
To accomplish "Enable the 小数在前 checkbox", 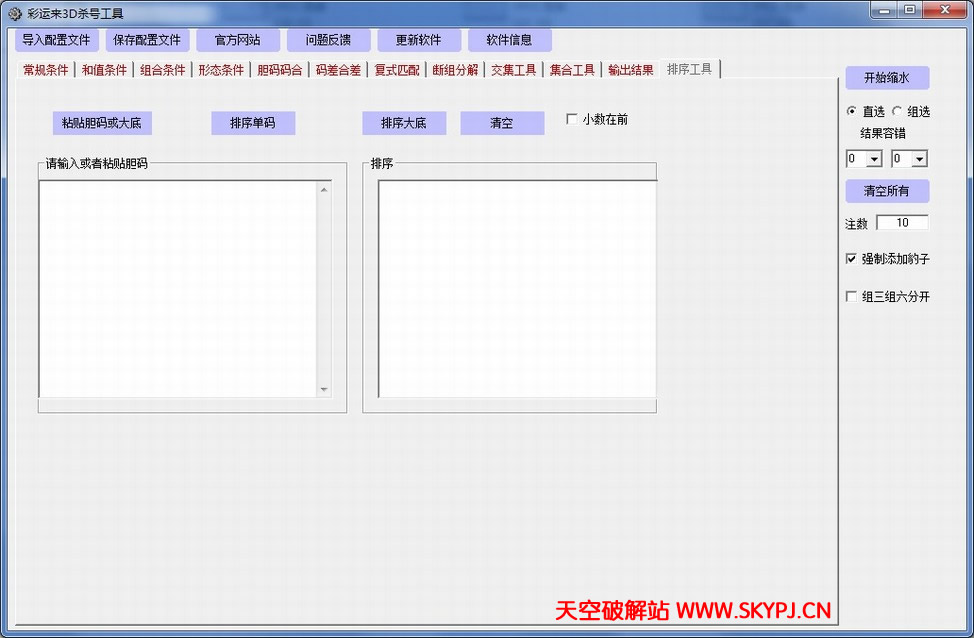I will click(x=572, y=117).
